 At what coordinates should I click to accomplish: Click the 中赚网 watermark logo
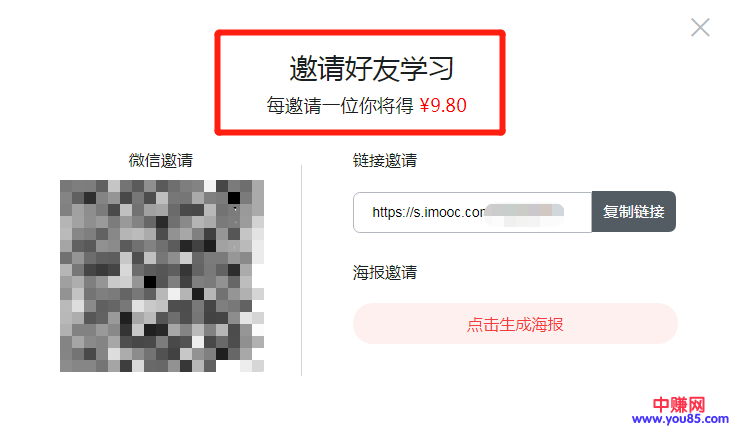click(679, 404)
